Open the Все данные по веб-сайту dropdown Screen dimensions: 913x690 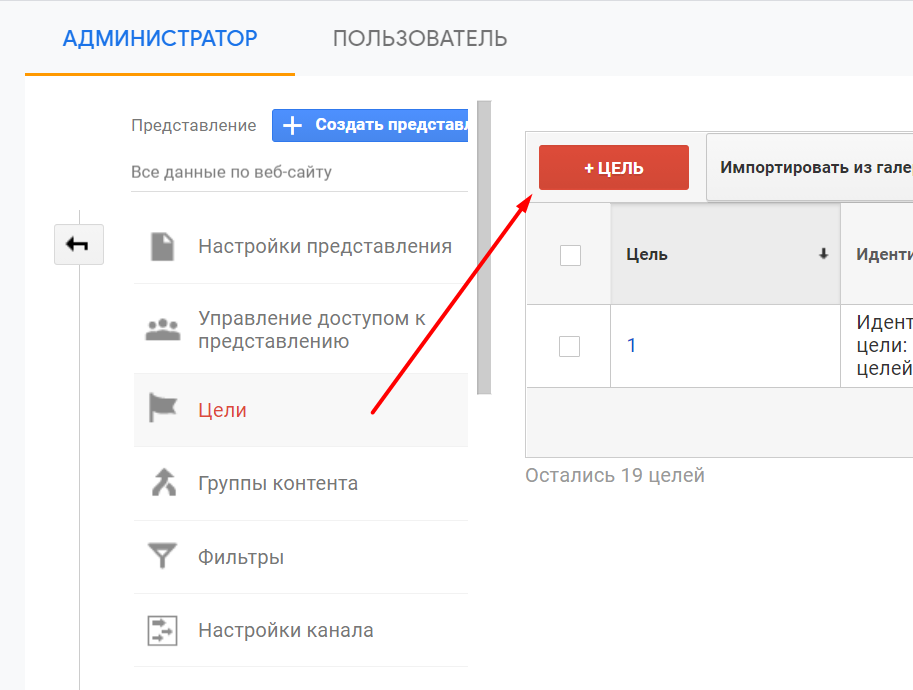tap(299, 172)
